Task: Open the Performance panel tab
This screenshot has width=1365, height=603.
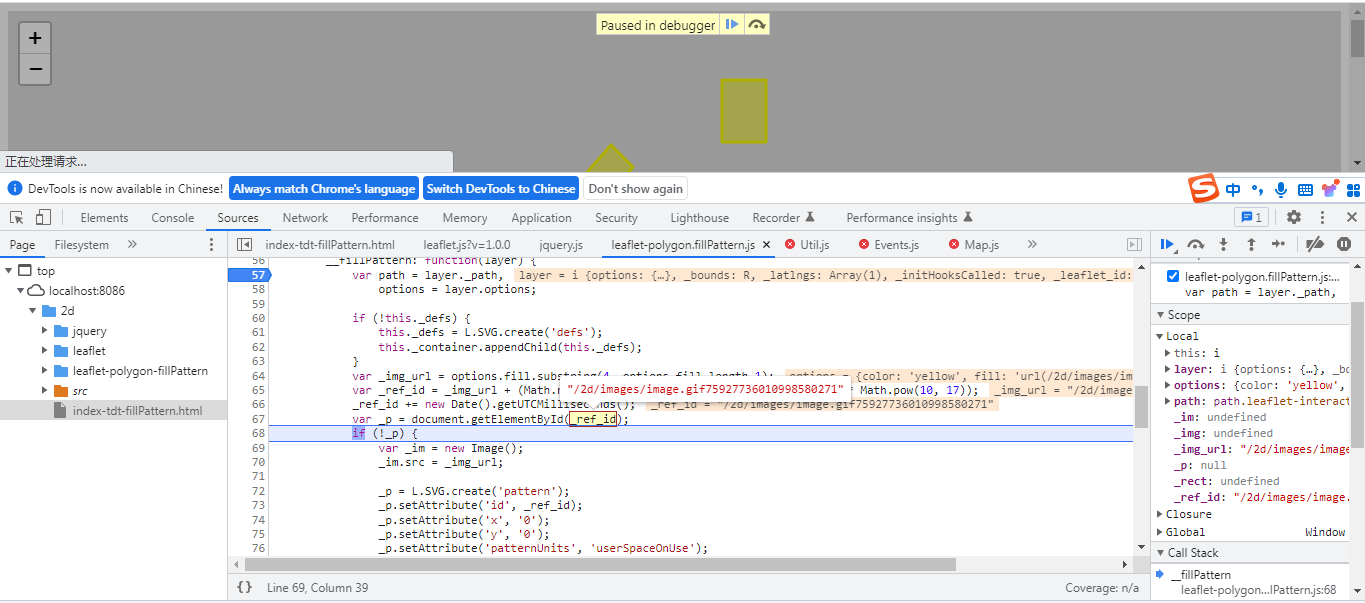Action: [x=385, y=217]
